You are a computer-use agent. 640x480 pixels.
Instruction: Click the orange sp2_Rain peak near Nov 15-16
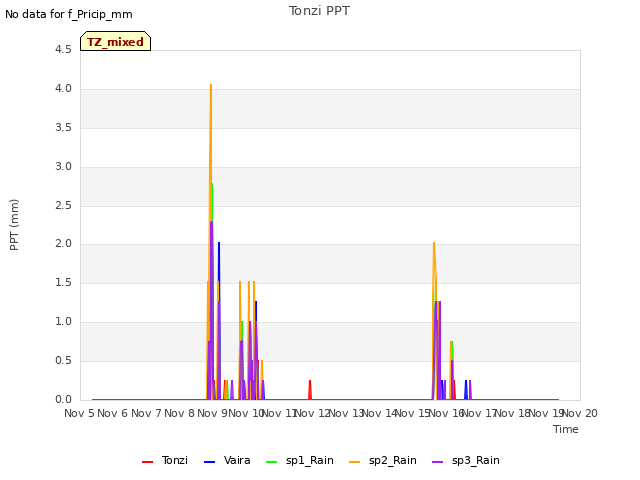pyautogui.click(x=434, y=244)
